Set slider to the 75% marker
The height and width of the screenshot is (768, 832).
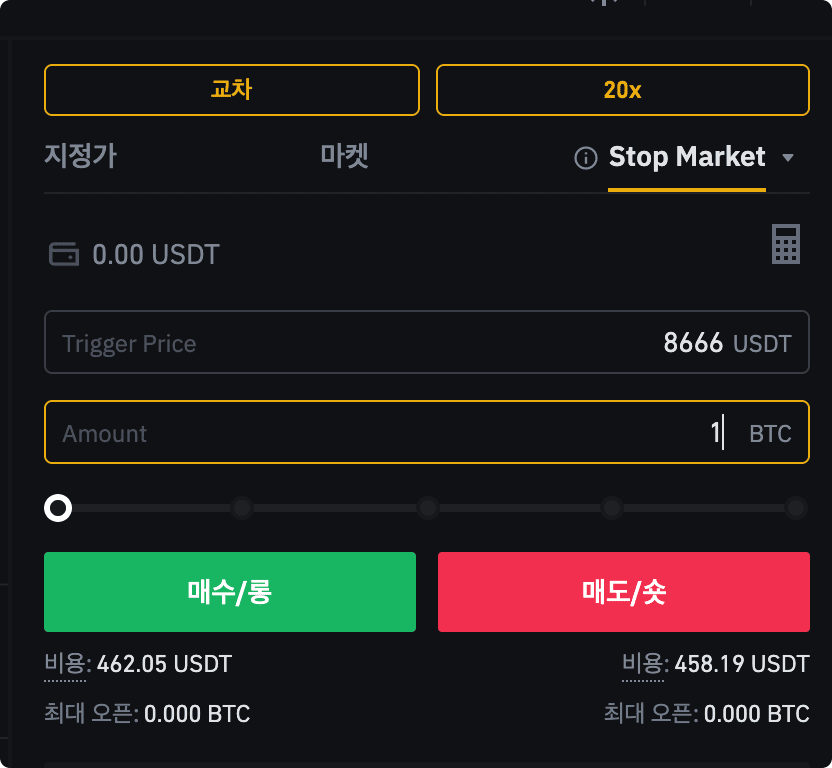pos(612,508)
